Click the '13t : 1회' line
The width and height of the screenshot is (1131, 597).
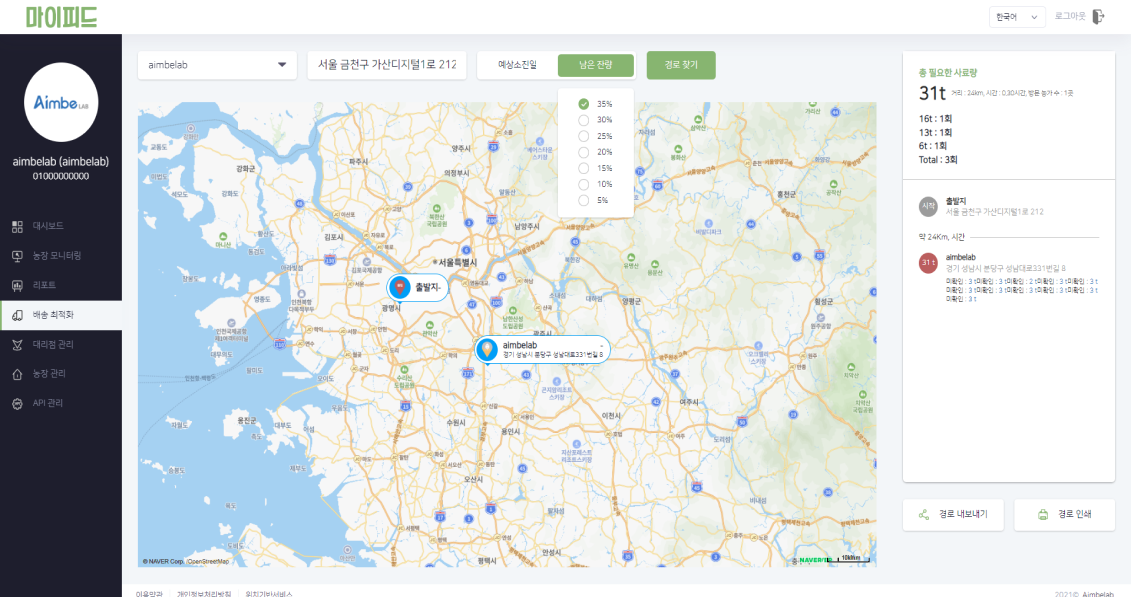click(x=936, y=132)
